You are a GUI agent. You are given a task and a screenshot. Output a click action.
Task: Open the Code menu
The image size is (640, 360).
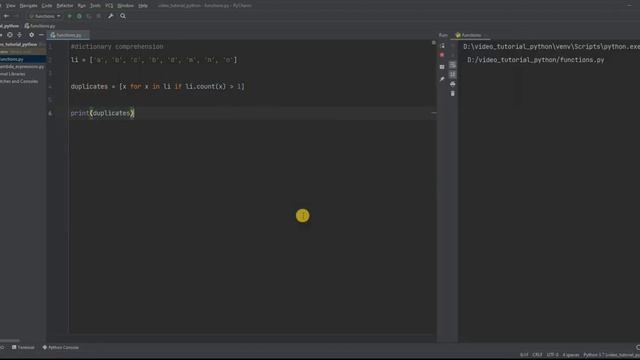point(47,6)
